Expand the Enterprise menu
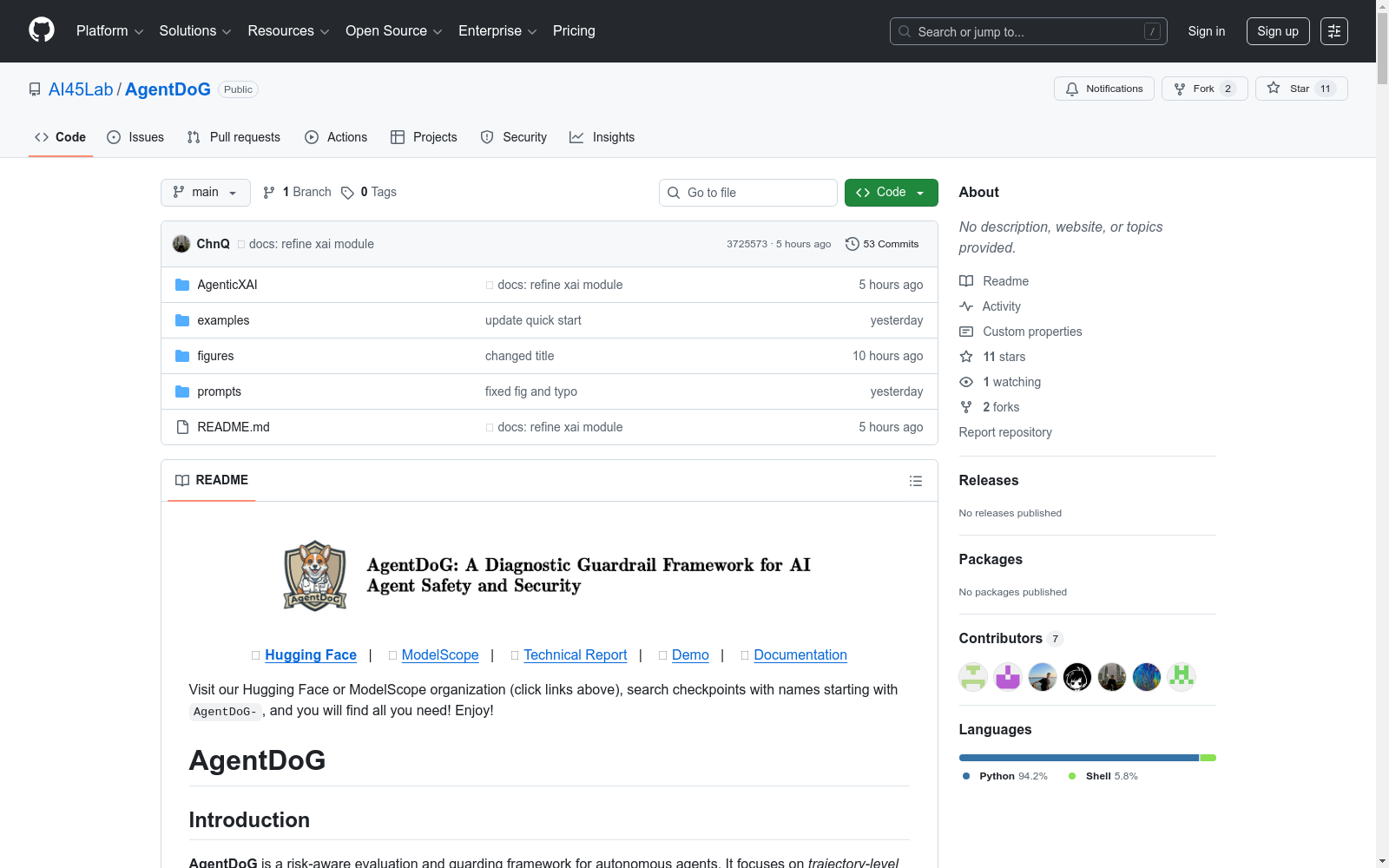The image size is (1389, 868). pos(497,31)
